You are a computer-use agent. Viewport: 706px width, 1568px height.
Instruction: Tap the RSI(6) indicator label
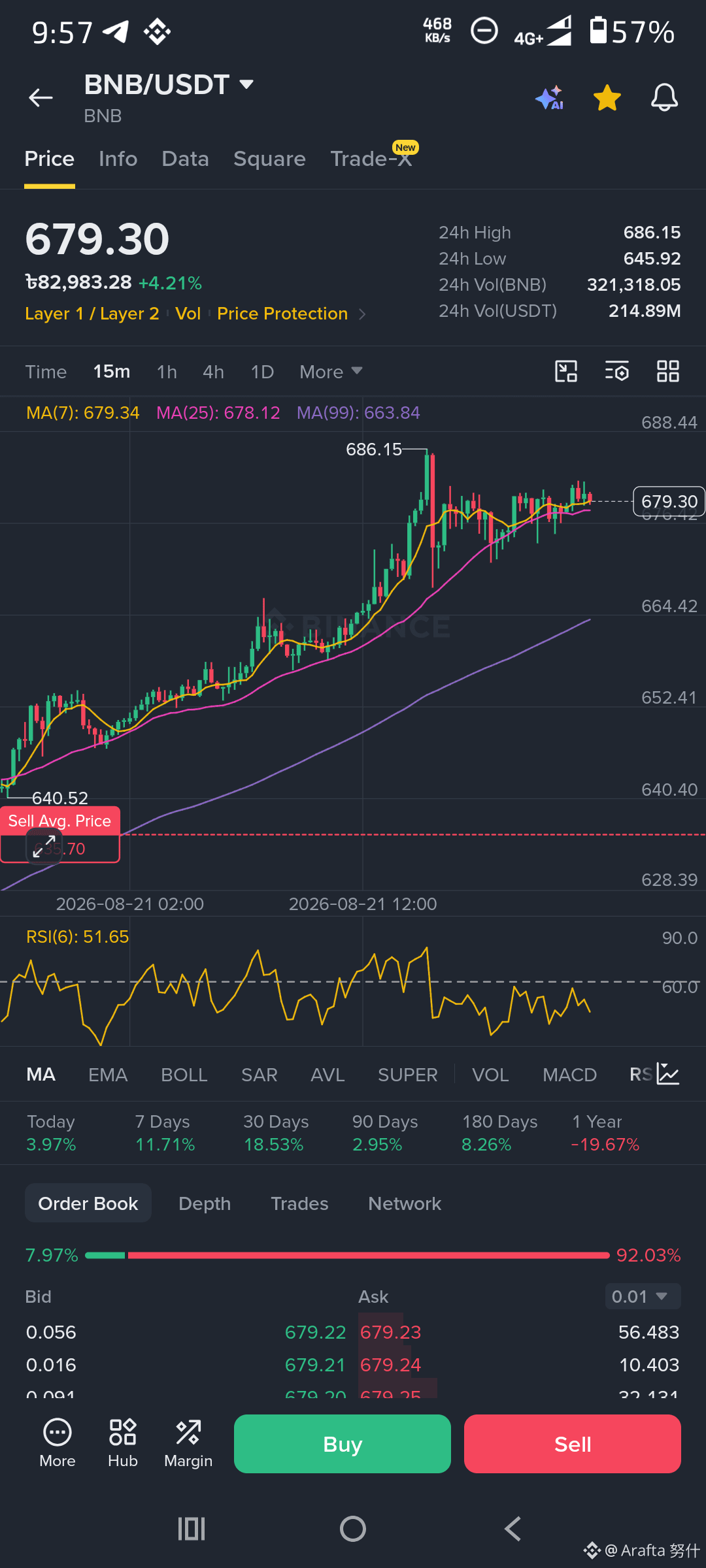pyautogui.click(x=78, y=937)
